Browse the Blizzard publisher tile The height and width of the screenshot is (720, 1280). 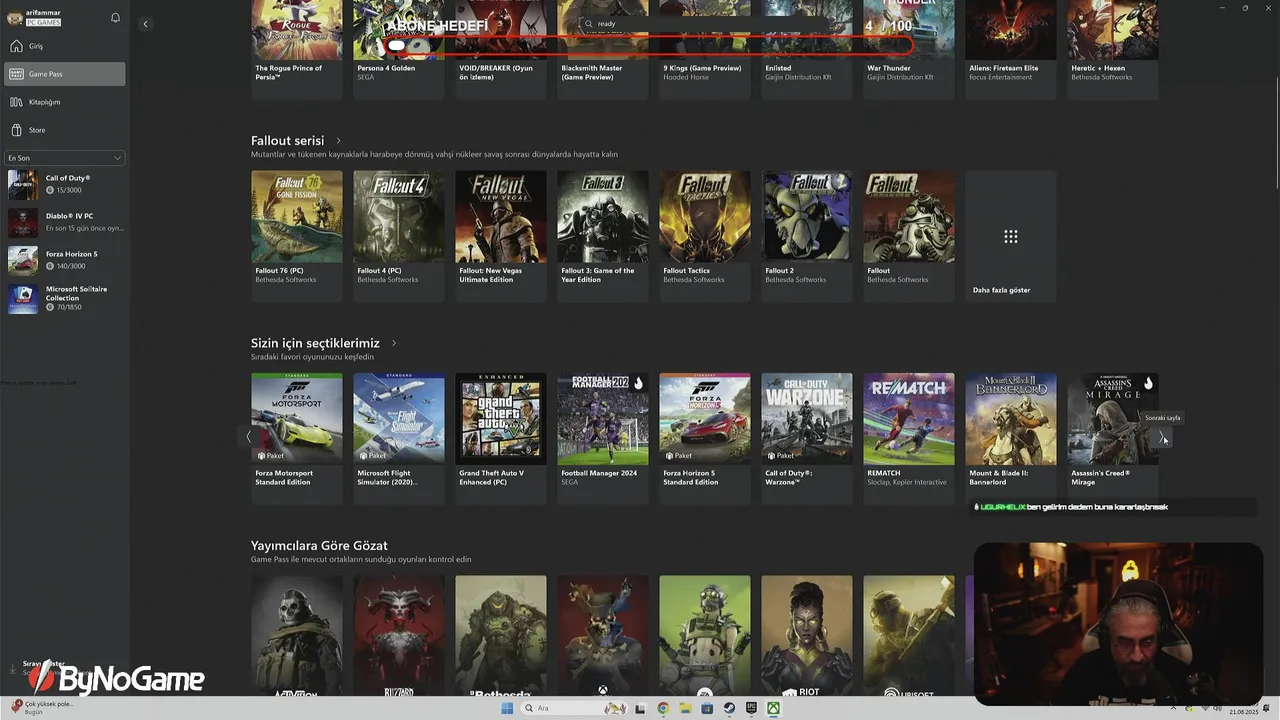(398, 636)
